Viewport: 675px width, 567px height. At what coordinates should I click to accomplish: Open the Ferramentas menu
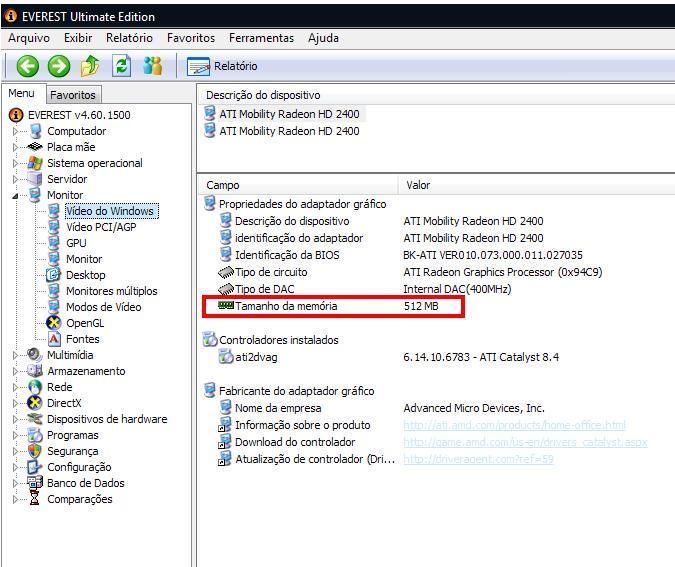click(x=261, y=38)
